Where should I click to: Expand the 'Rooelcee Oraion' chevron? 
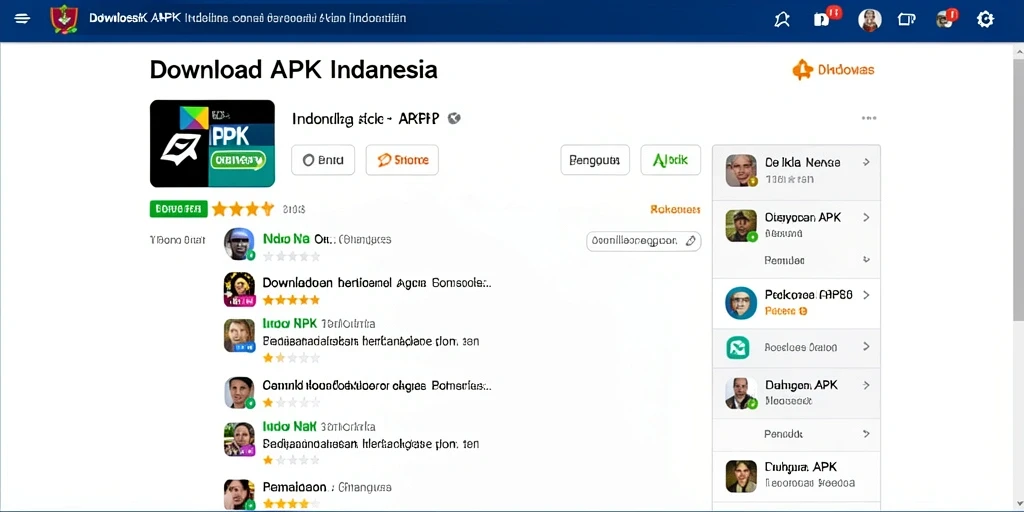coord(867,347)
